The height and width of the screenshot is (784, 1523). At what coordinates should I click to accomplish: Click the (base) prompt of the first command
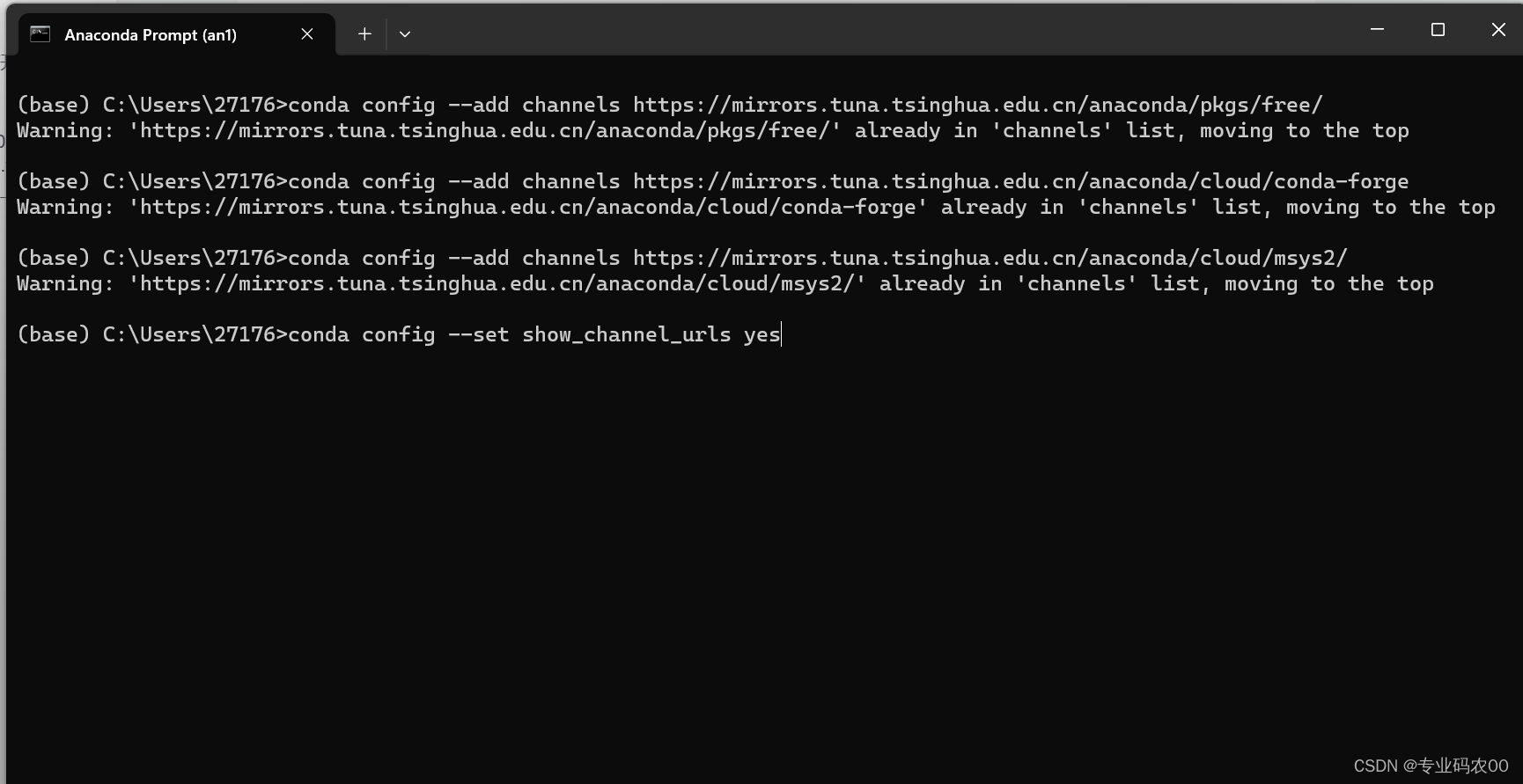[51, 104]
